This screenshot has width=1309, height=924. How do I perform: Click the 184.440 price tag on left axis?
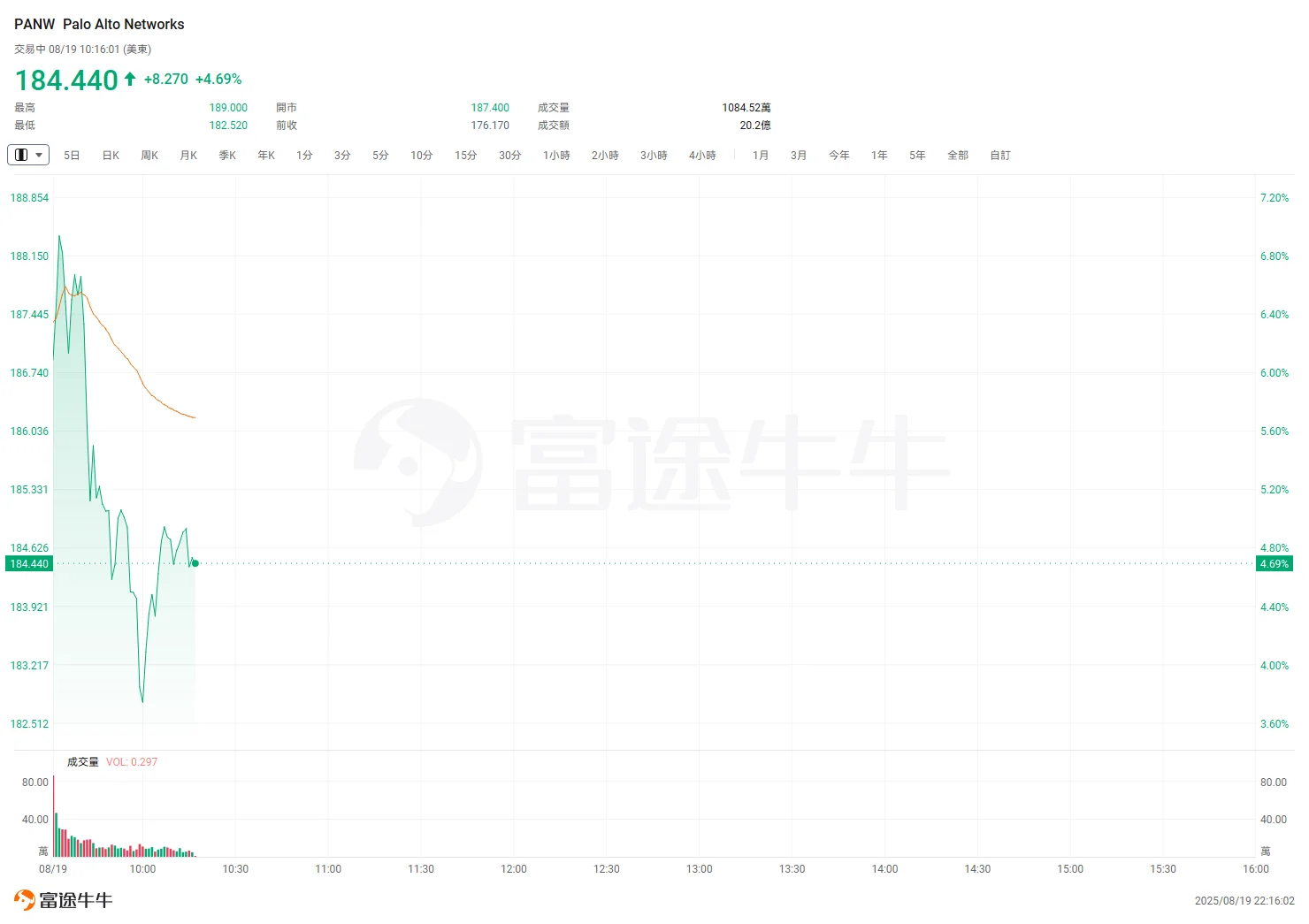[x=29, y=564]
